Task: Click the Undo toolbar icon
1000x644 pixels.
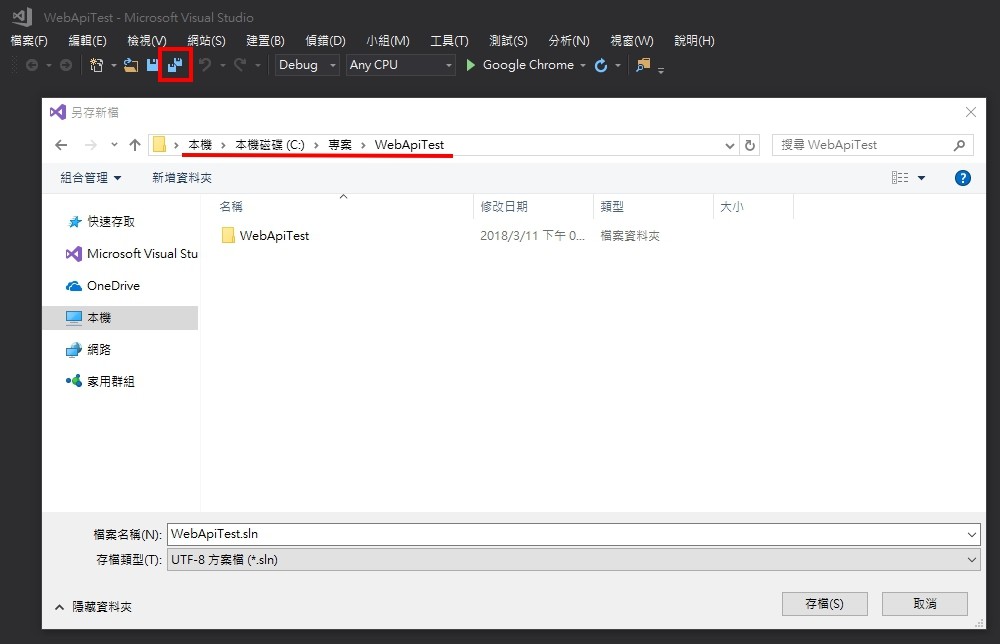Action: (x=205, y=65)
